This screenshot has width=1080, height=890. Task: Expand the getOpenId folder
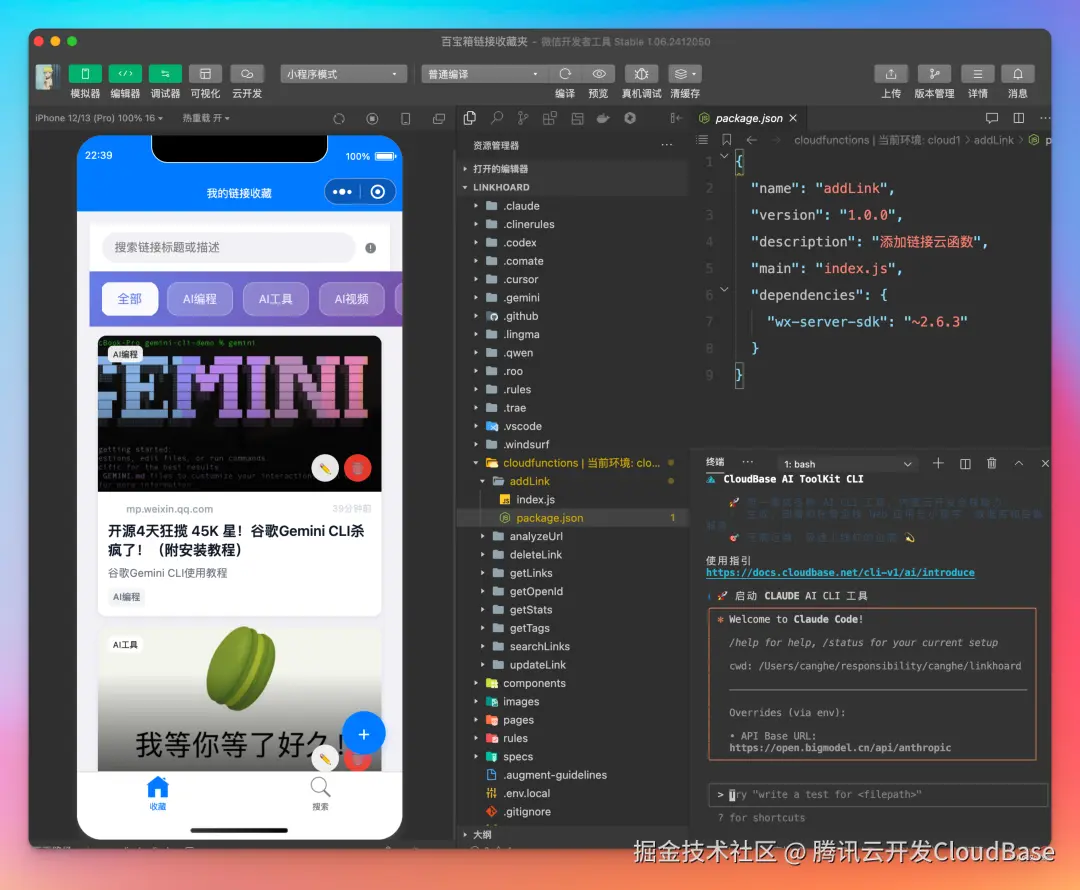pyautogui.click(x=572, y=592)
